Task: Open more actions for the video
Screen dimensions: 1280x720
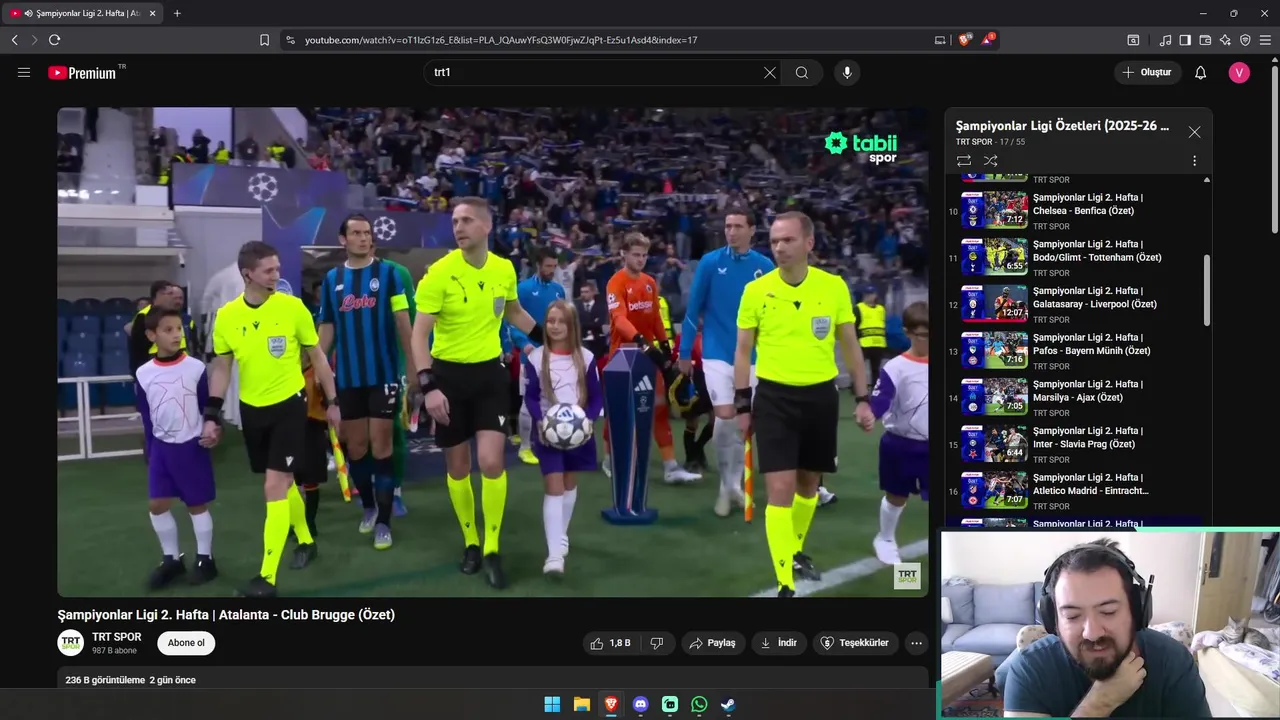Action: [x=916, y=643]
